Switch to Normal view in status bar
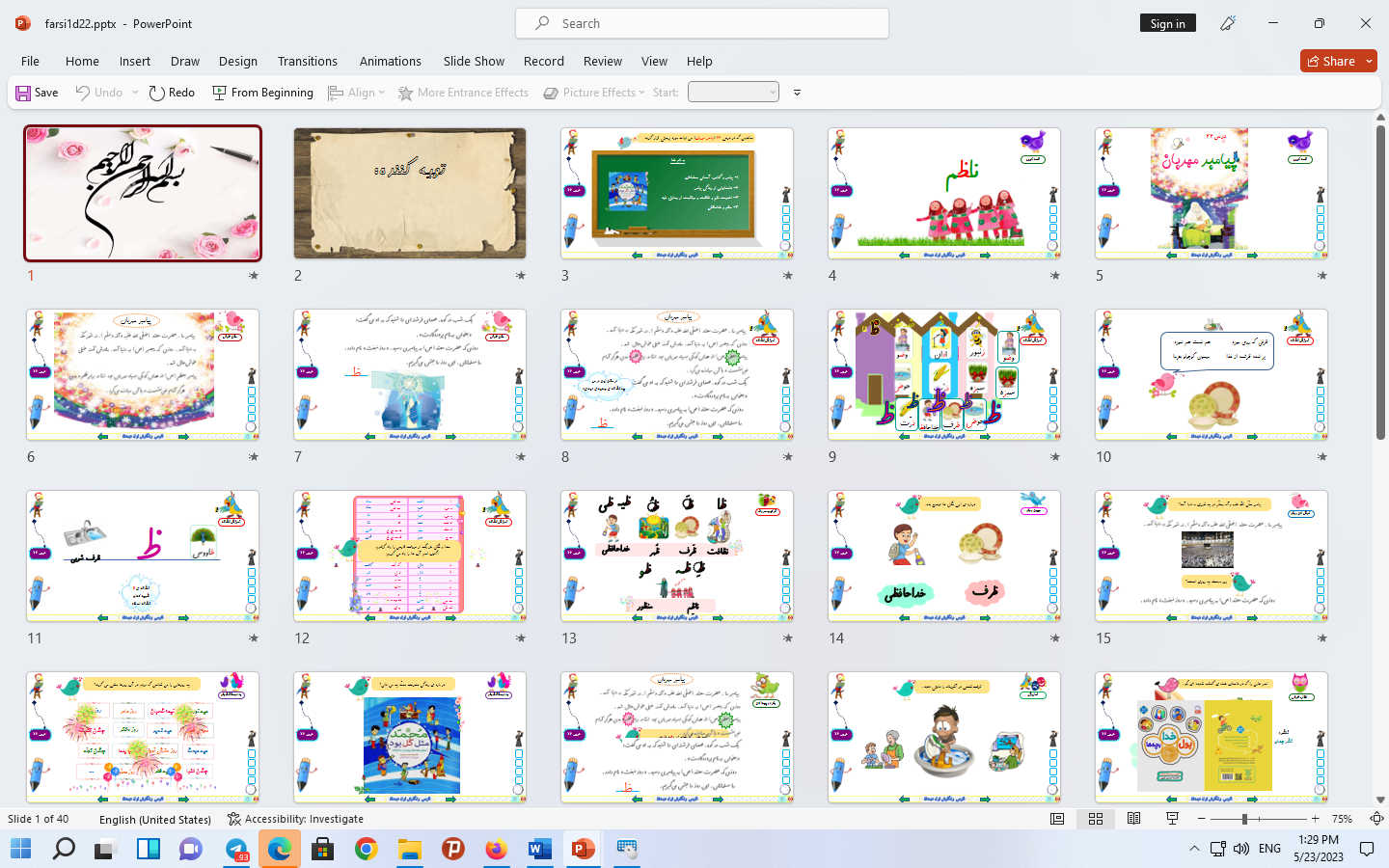Image resolution: width=1389 pixels, height=868 pixels. click(x=1057, y=819)
